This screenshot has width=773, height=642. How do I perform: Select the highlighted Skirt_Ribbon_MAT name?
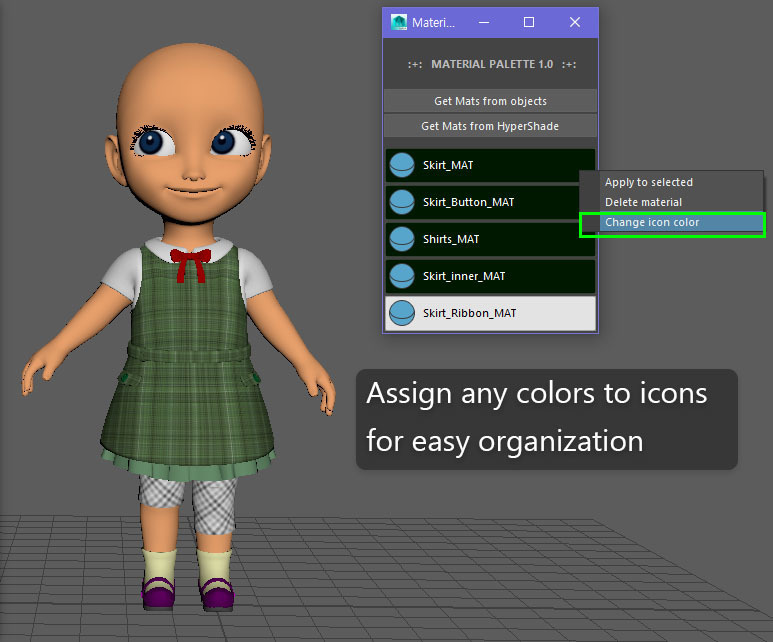[x=469, y=313]
